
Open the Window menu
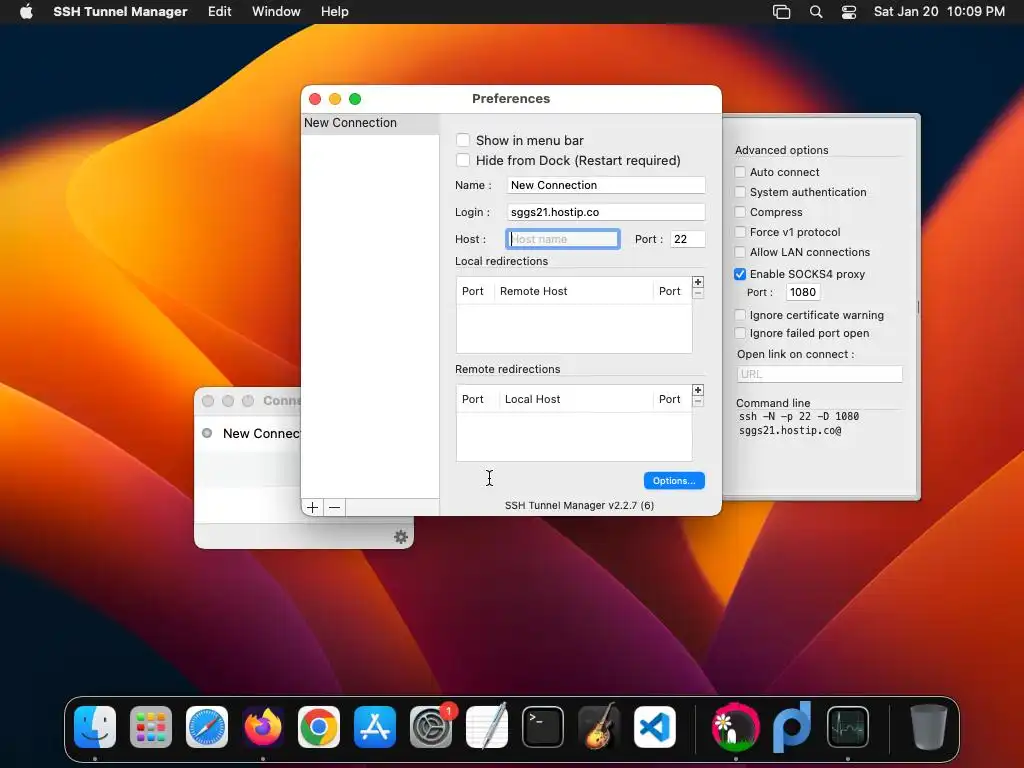point(276,12)
